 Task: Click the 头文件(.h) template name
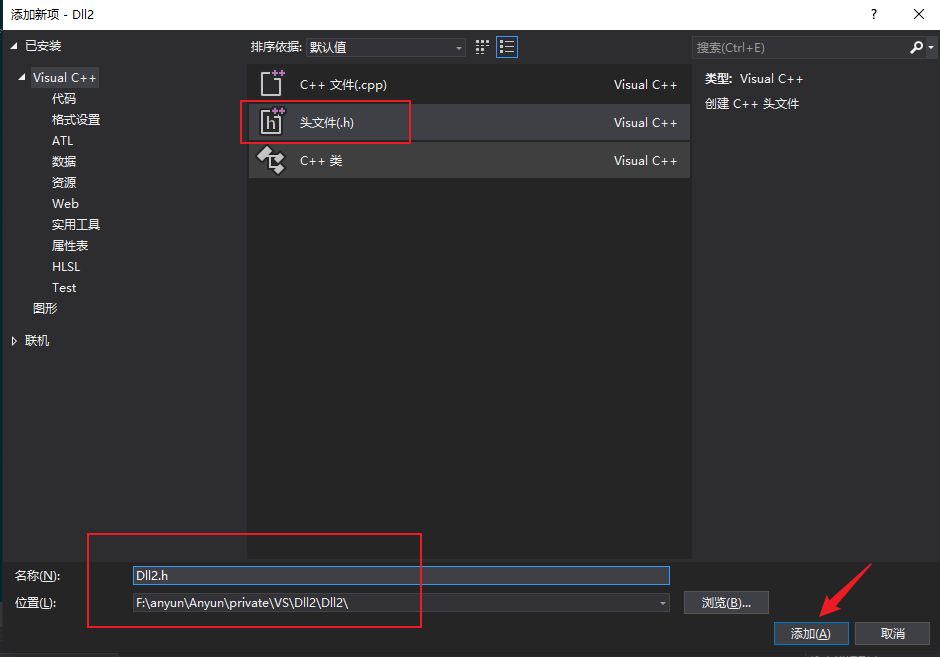(327, 123)
